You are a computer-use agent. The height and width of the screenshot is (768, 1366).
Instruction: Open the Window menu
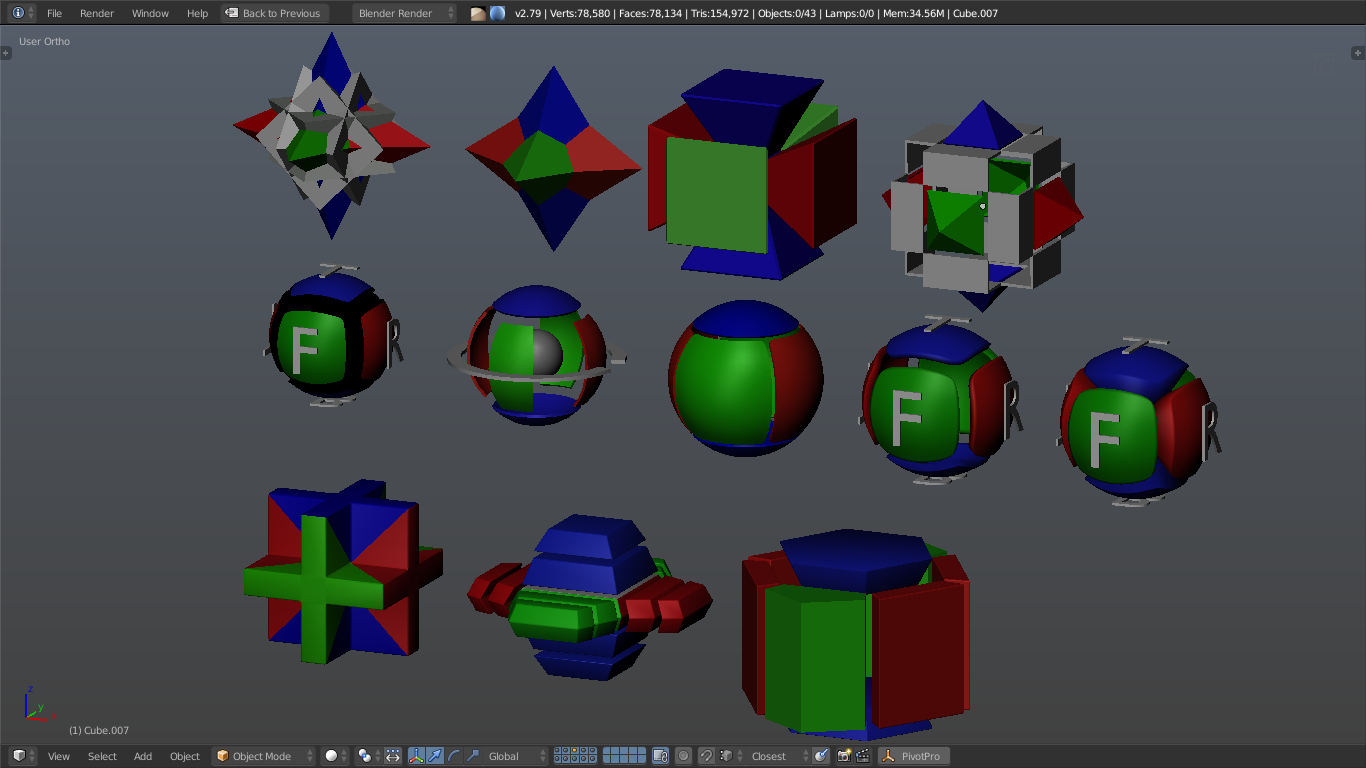[150, 13]
